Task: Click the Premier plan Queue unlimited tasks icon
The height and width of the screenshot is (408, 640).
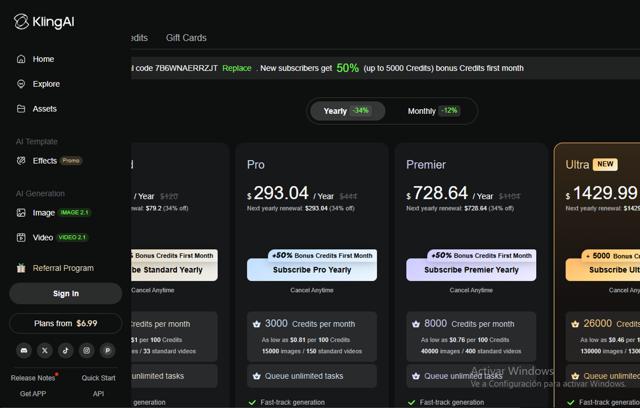Action: (x=416, y=376)
